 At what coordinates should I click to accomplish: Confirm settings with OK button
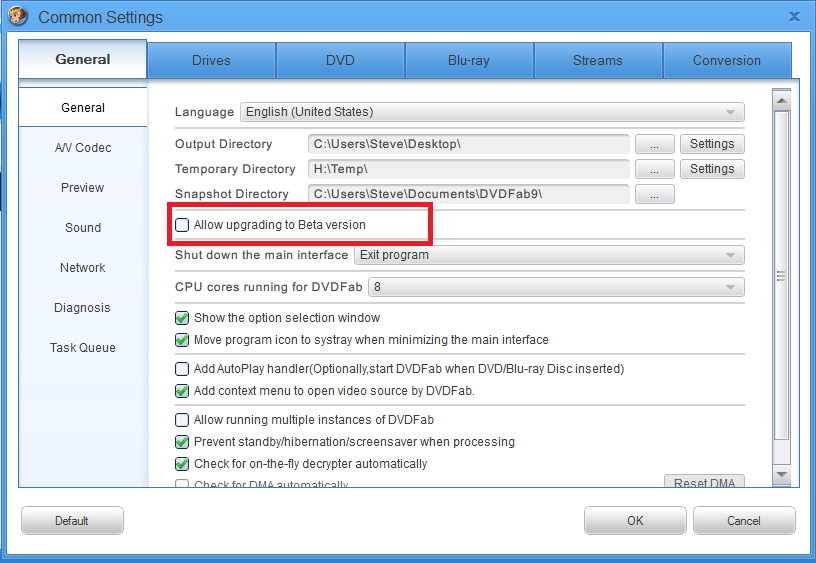click(x=635, y=521)
